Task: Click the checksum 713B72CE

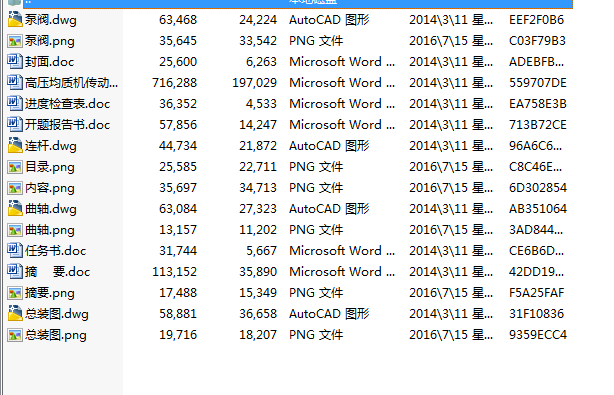Action: [x=538, y=124]
